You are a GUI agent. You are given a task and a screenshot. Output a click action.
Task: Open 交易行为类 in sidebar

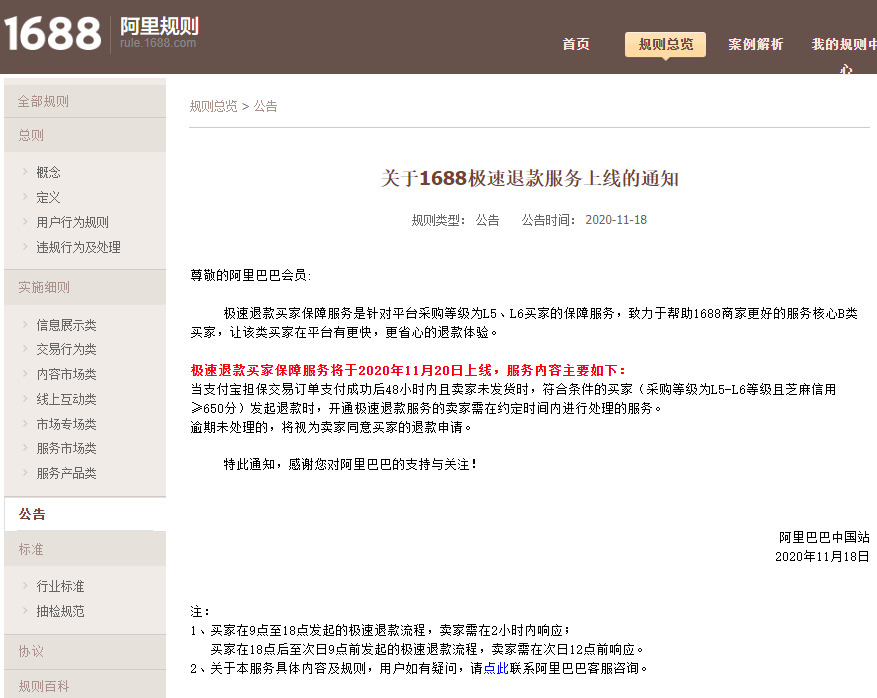point(66,350)
